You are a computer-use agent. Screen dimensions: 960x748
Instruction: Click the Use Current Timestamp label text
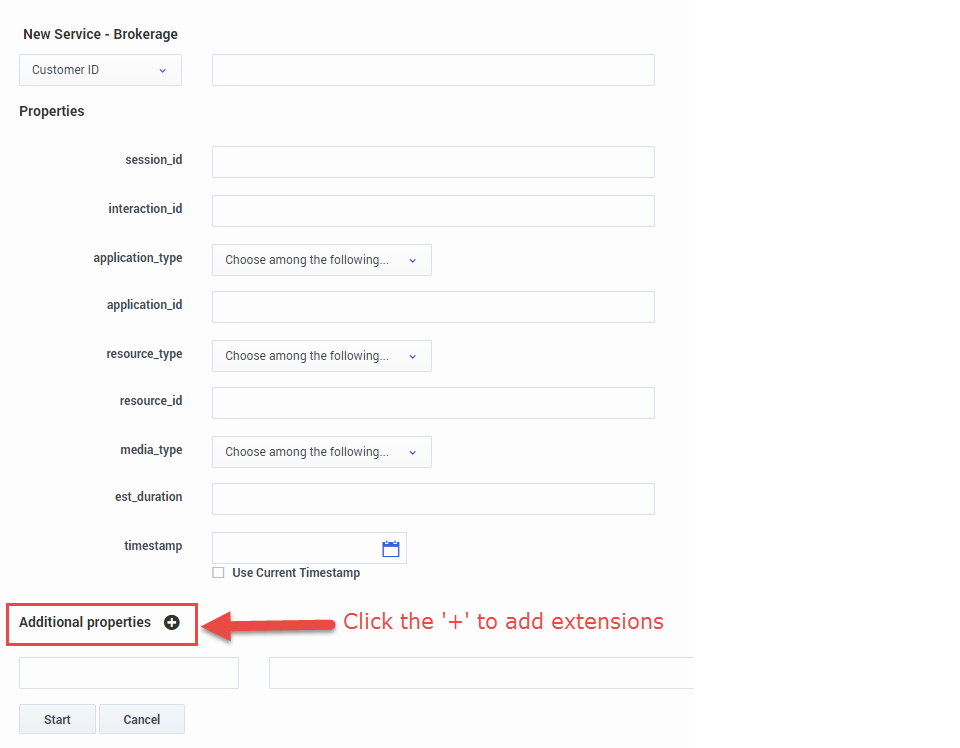coord(296,573)
